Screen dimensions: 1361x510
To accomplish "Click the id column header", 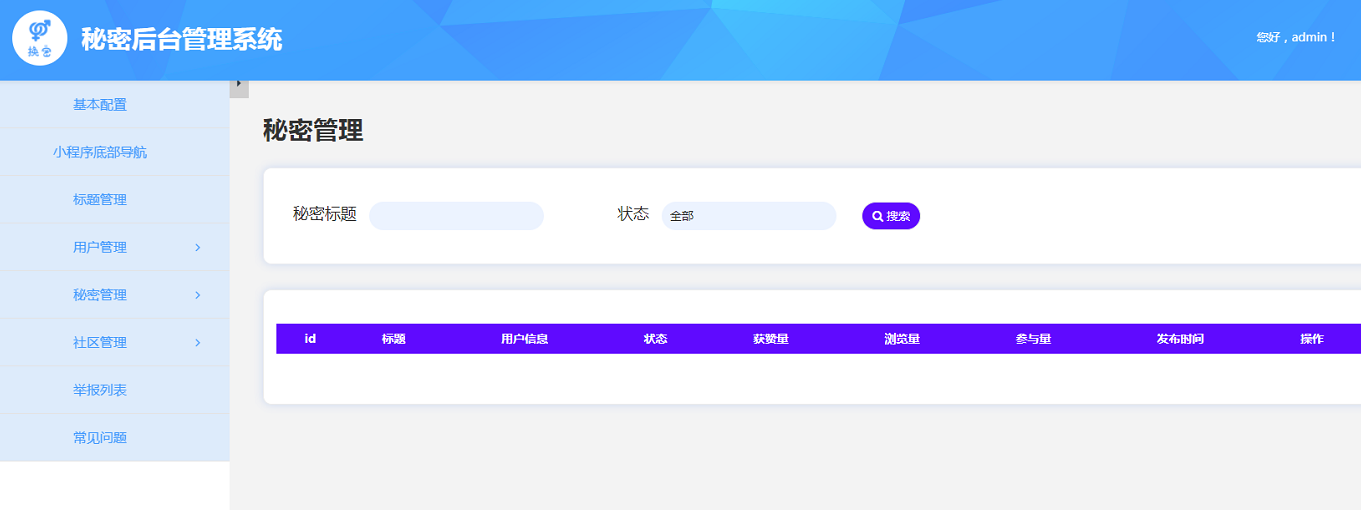I will click(310, 339).
